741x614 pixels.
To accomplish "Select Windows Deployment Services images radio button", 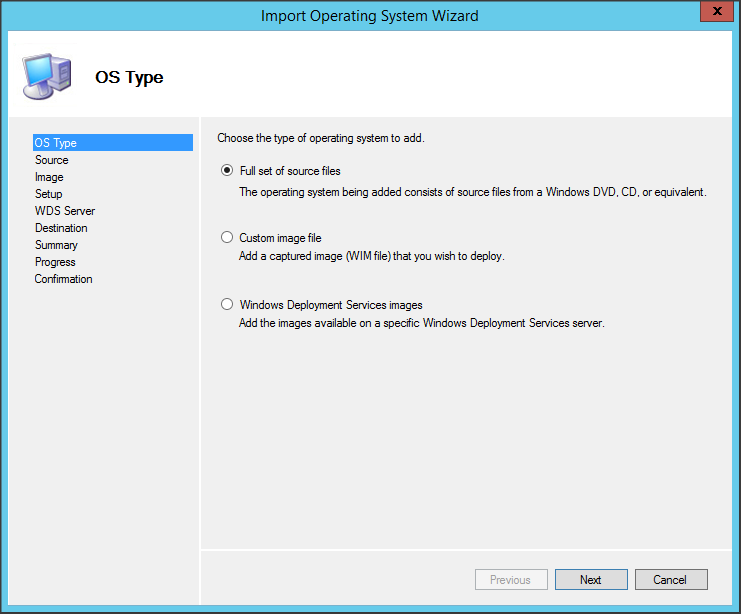I will pos(227,305).
